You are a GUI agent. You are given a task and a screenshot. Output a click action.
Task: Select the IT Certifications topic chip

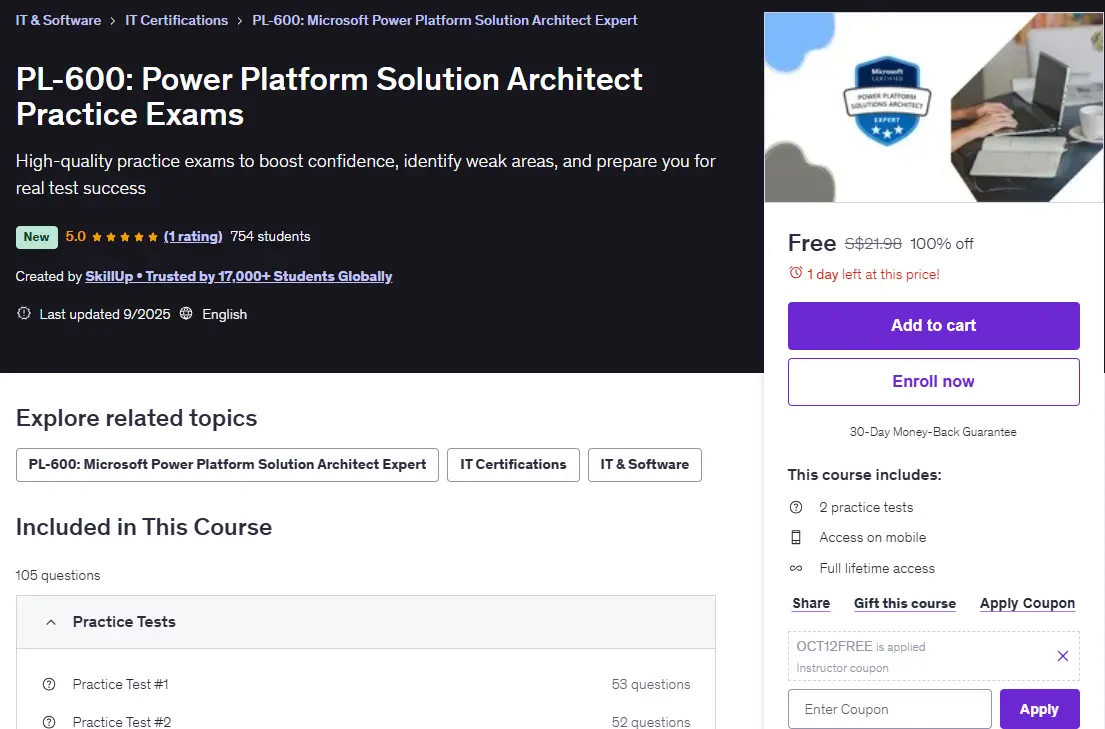pyautogui.click(x=513, y=465)
